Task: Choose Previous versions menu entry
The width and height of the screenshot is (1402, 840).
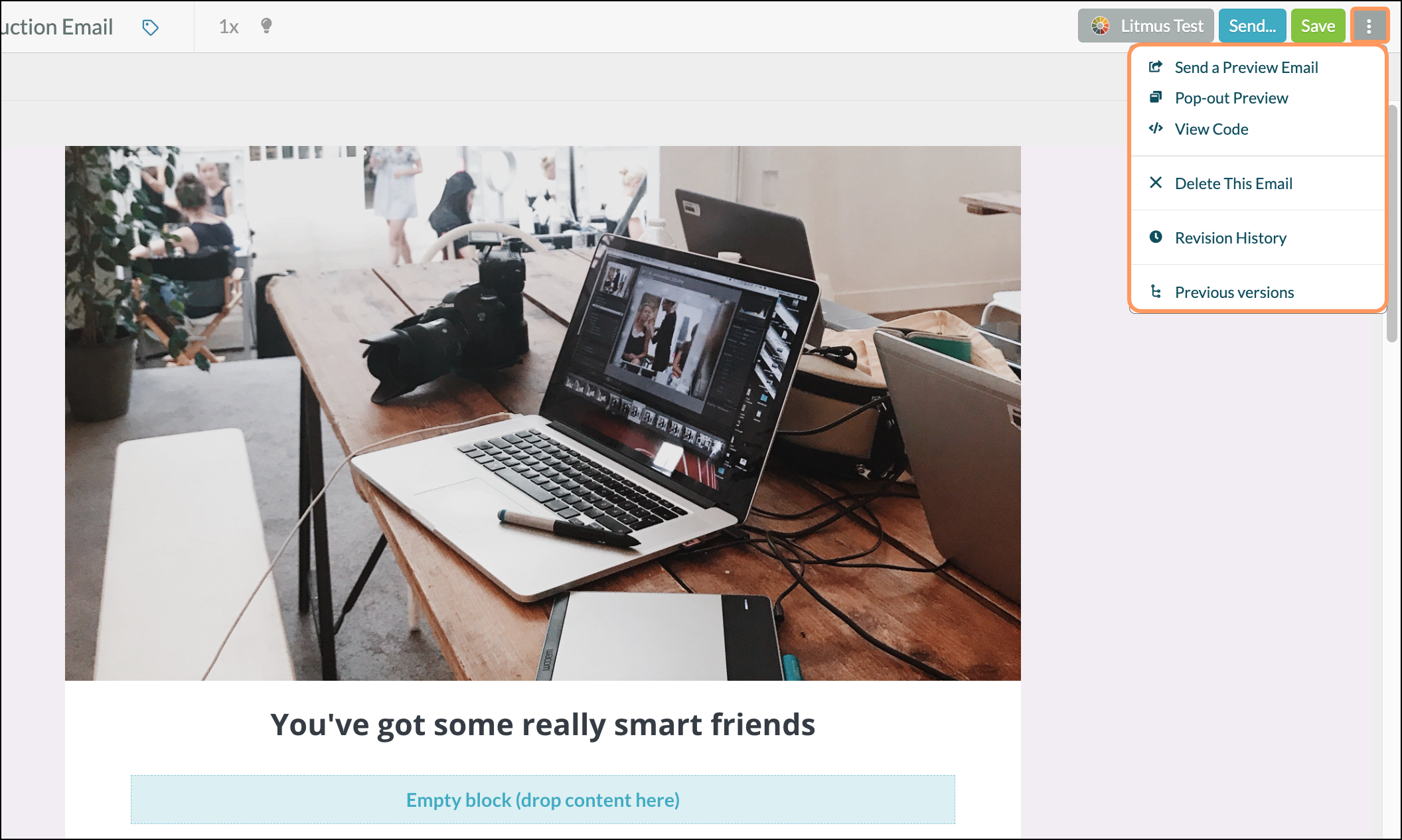Action: click(1258, 292)
